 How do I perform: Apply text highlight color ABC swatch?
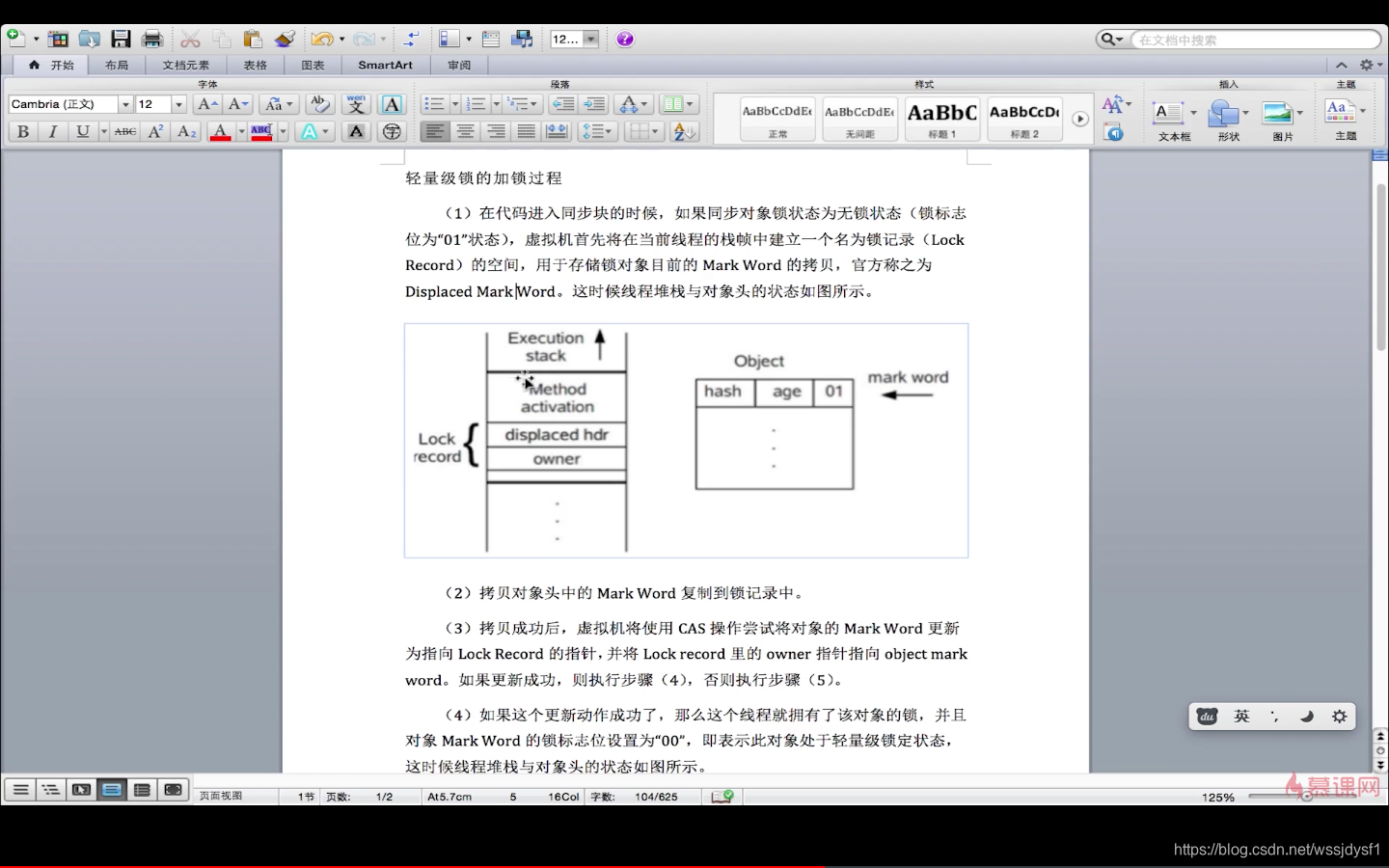(x=261, y=131)
